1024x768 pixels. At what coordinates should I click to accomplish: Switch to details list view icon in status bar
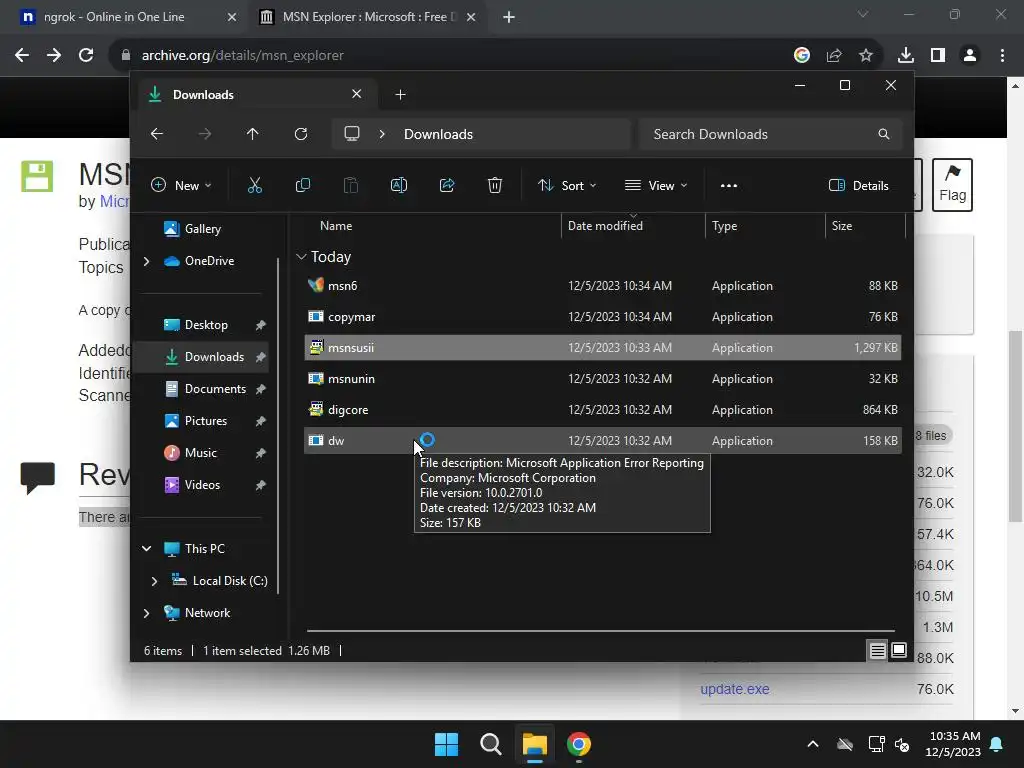click(878, 650)
